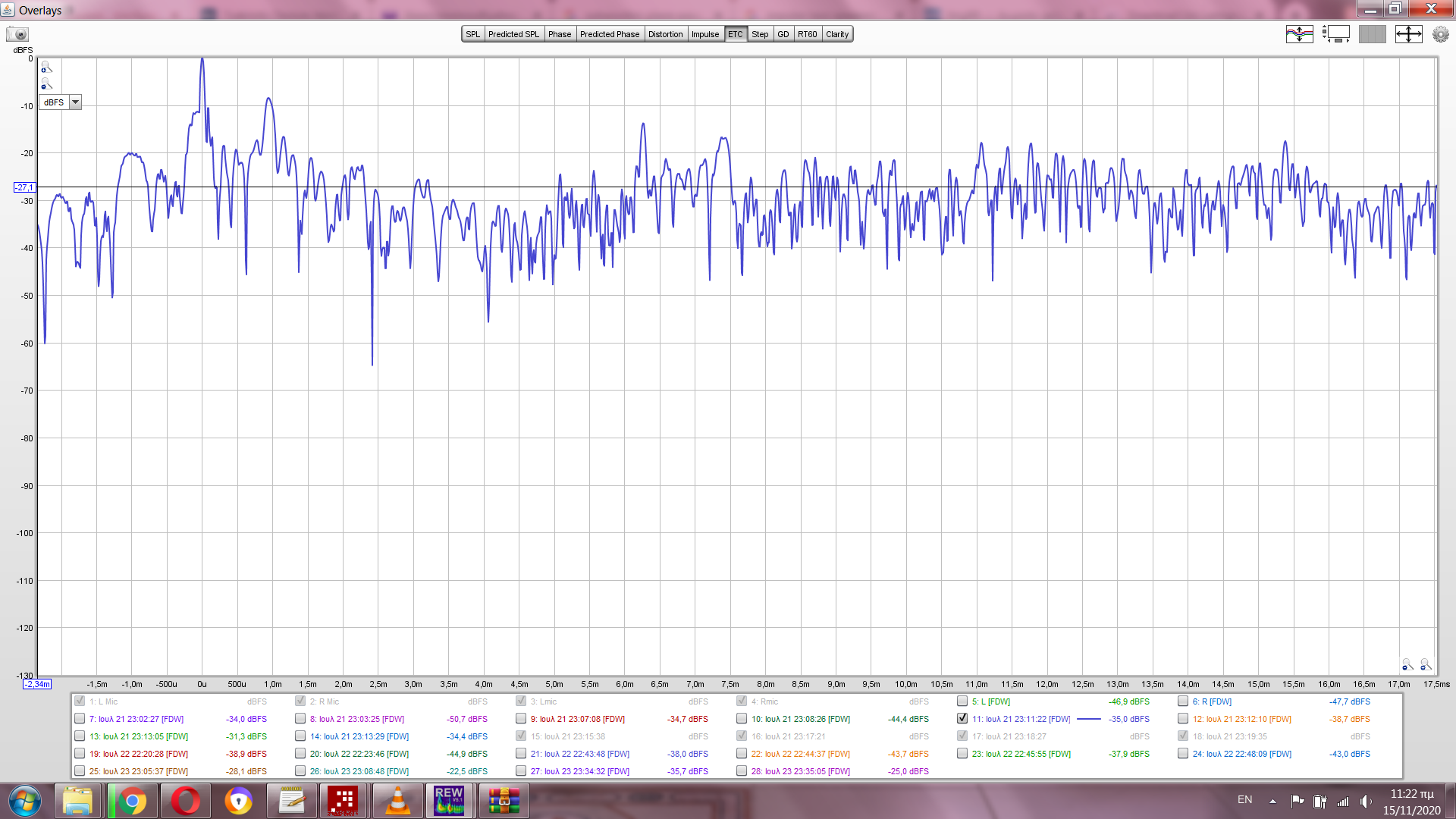This screenshot has height=819, width=1456.
Task: Uncheck trace 11 Ιουλ 21 23:11:22 checkbox
Action: (x=962, y=719)
